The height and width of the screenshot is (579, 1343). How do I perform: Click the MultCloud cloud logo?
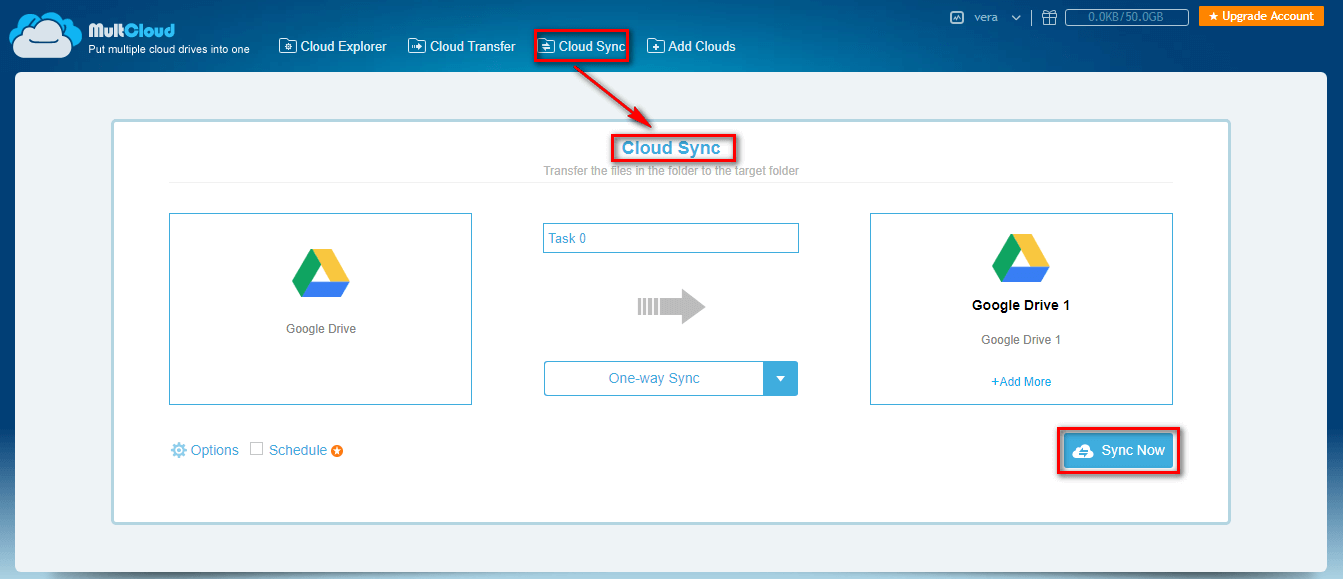[x=44, y=36]
